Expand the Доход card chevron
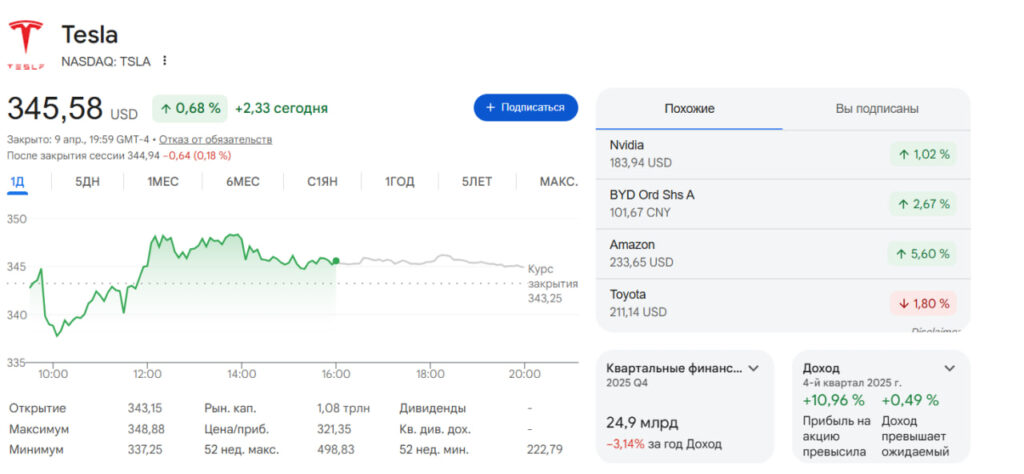Image resolution: width=1024 pixels, height=474 pixels. pyautogui.click(x=949, y=368)
